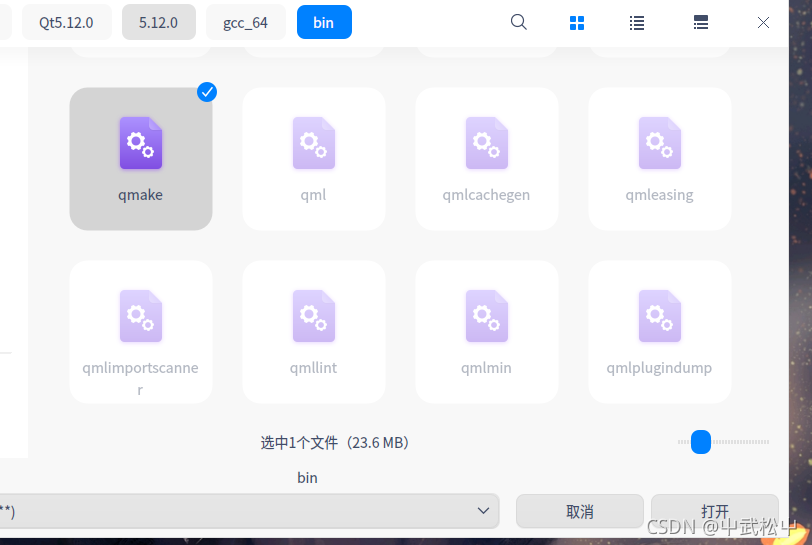Click the qmake file name label
The height and width of the screenshot is (545, 812).
tap(140, 195)
